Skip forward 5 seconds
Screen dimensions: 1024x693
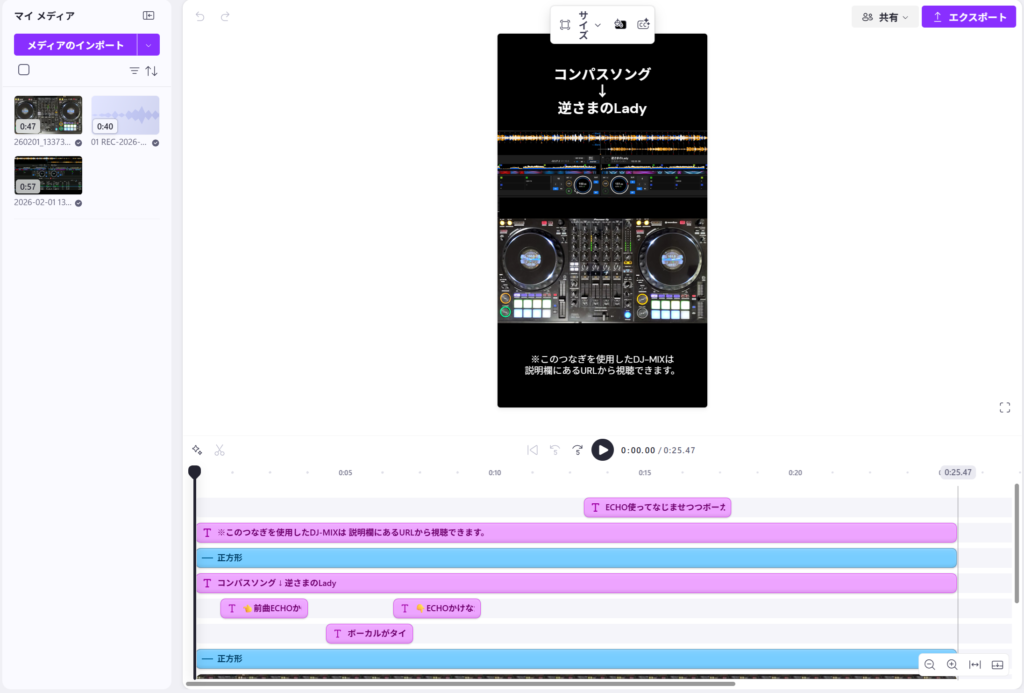(x=577, y=450)
